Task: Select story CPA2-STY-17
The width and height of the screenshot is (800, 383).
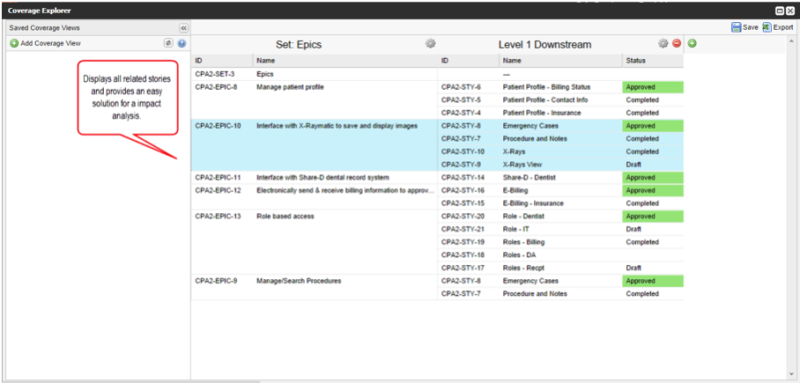Action: [463, 268]
